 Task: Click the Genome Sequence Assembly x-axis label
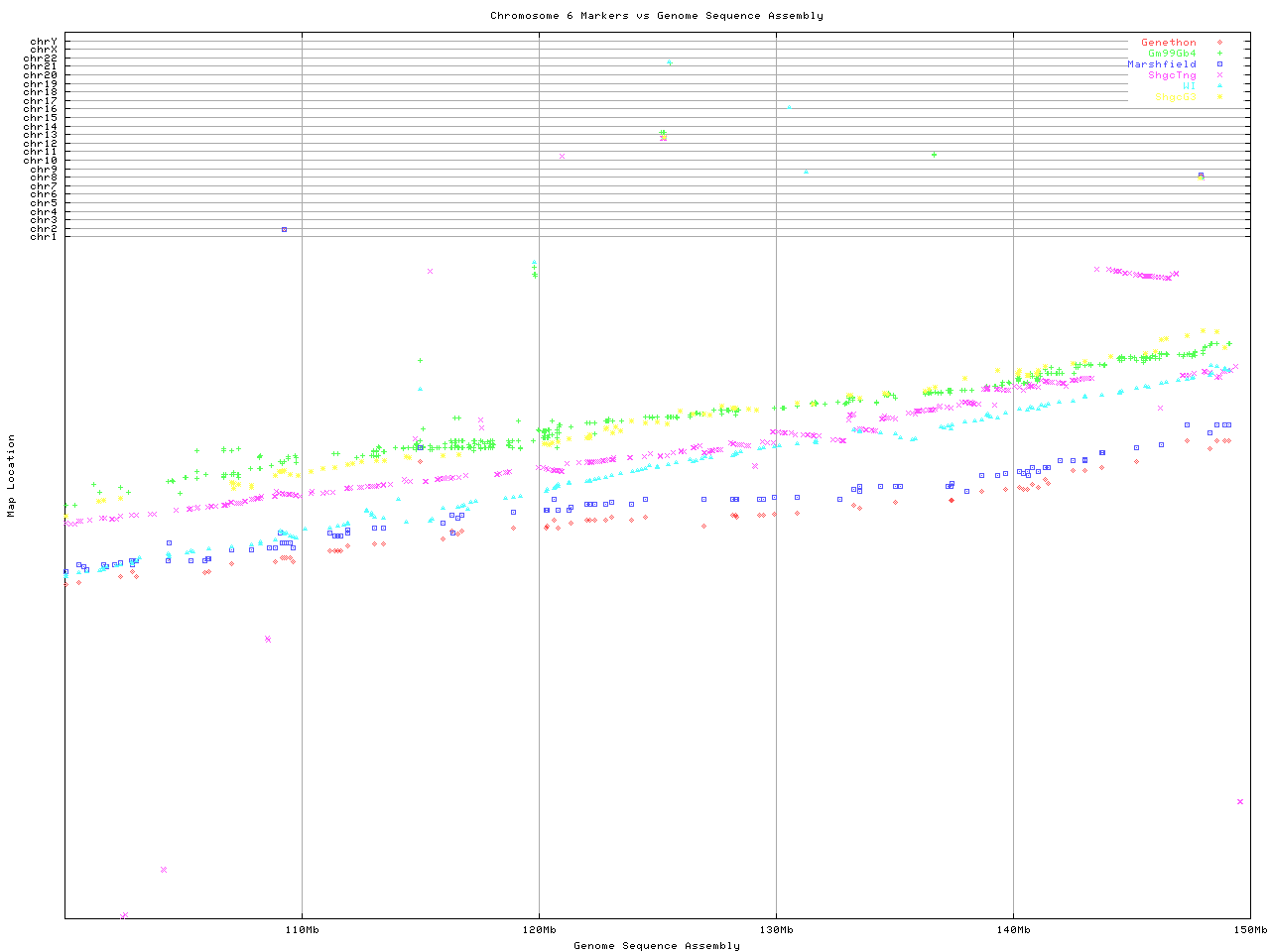coord(656,946)
